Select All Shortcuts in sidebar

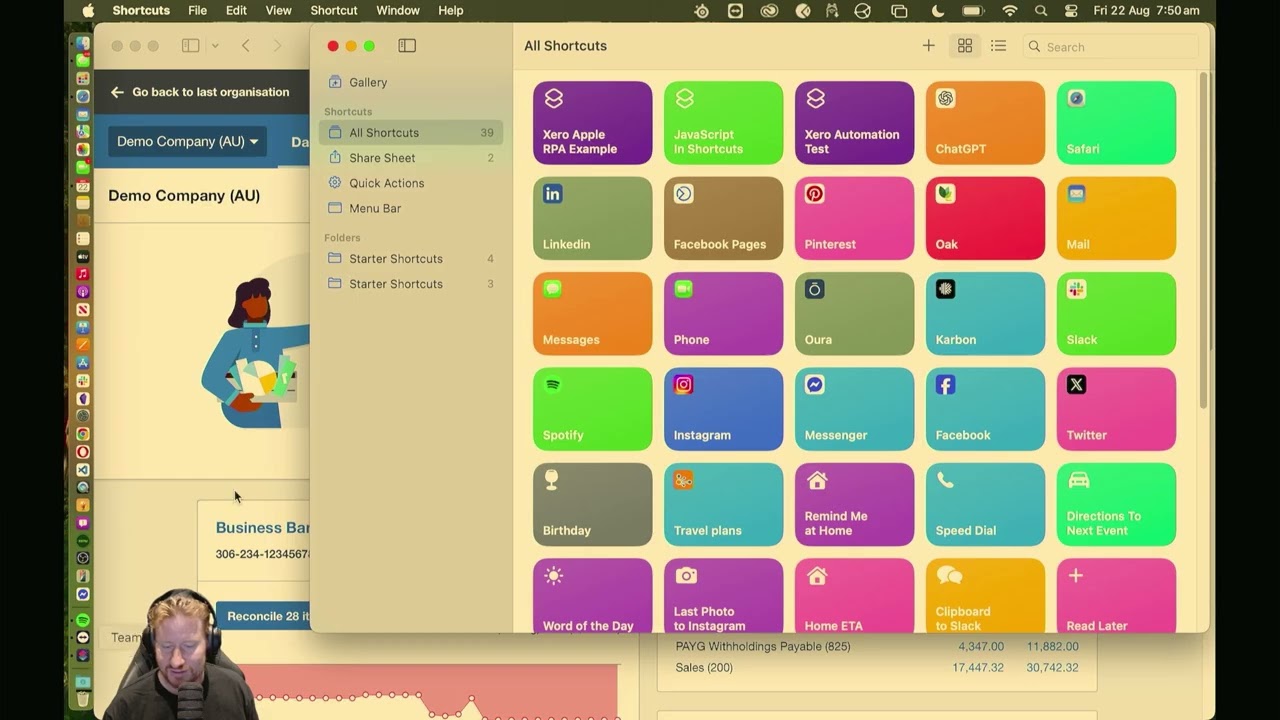(411, 132)
